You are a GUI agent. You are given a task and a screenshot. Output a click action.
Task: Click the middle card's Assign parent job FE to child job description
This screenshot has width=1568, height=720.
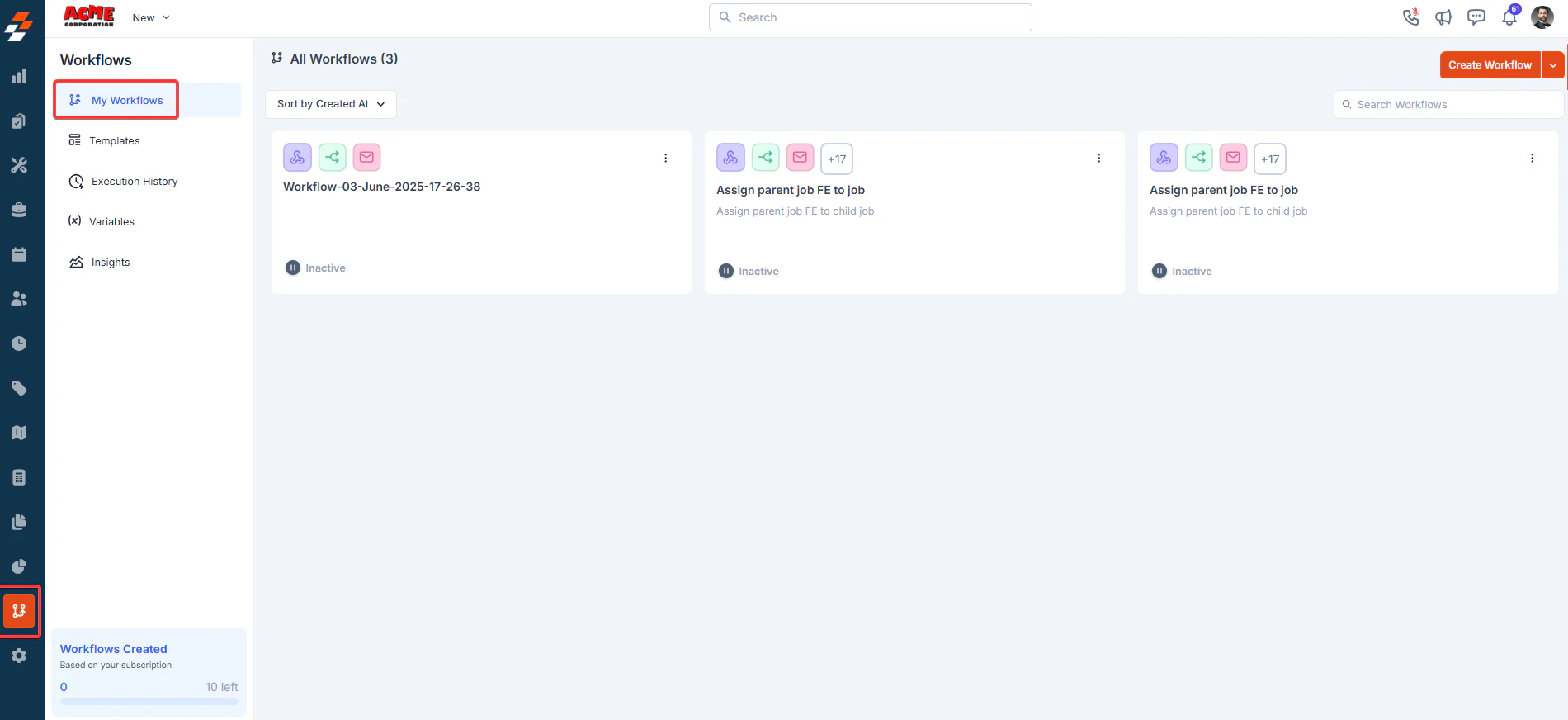pyautogui.click(x=796, y=211)
